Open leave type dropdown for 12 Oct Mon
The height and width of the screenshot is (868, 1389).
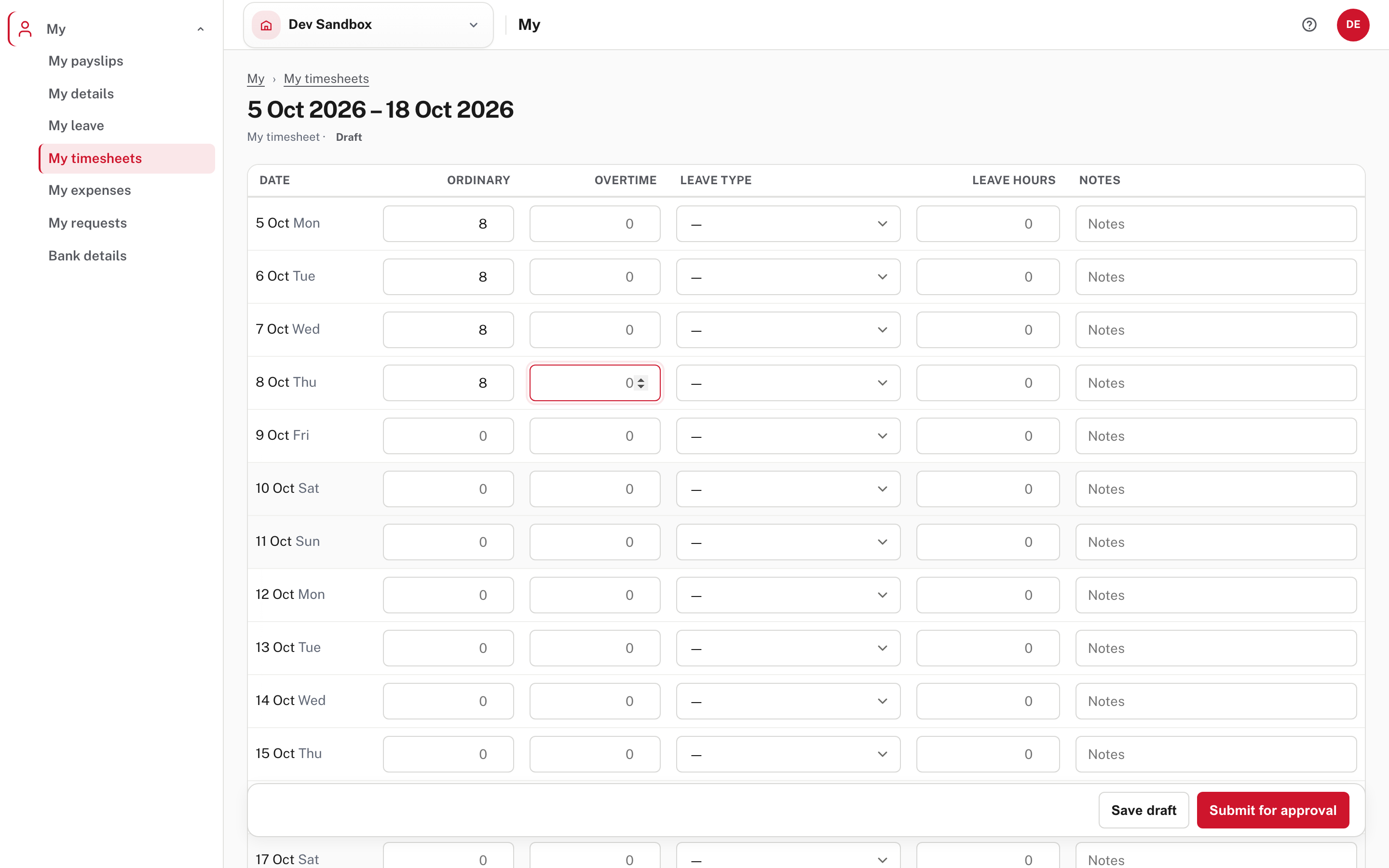(788, 595)
